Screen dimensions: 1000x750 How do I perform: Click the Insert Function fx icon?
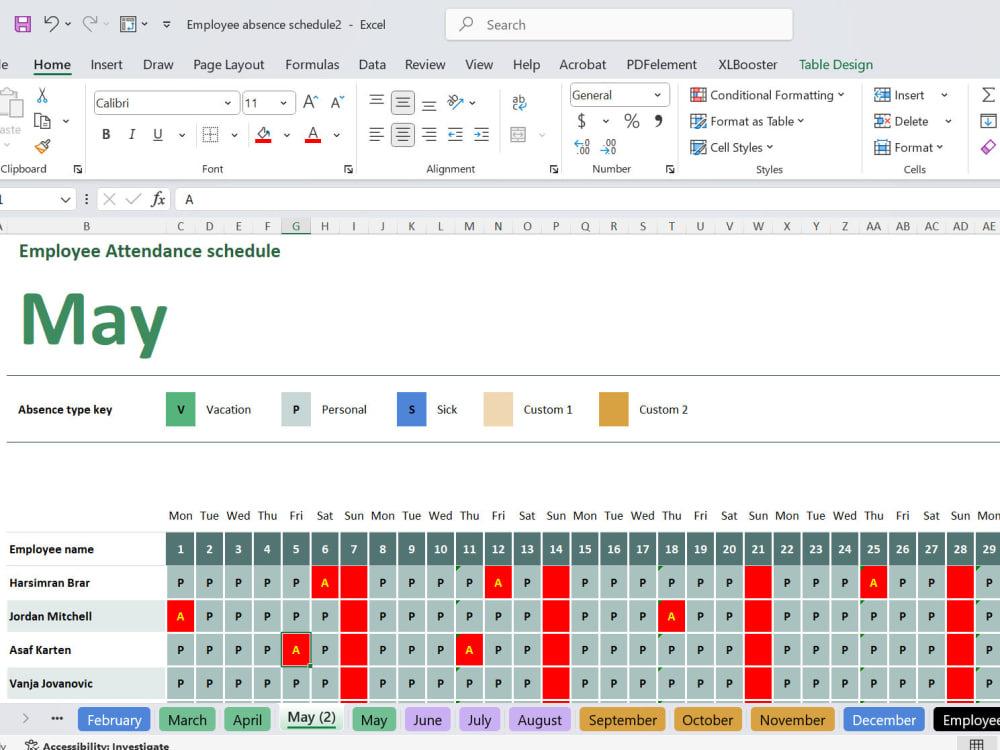(x=158, y=200)
